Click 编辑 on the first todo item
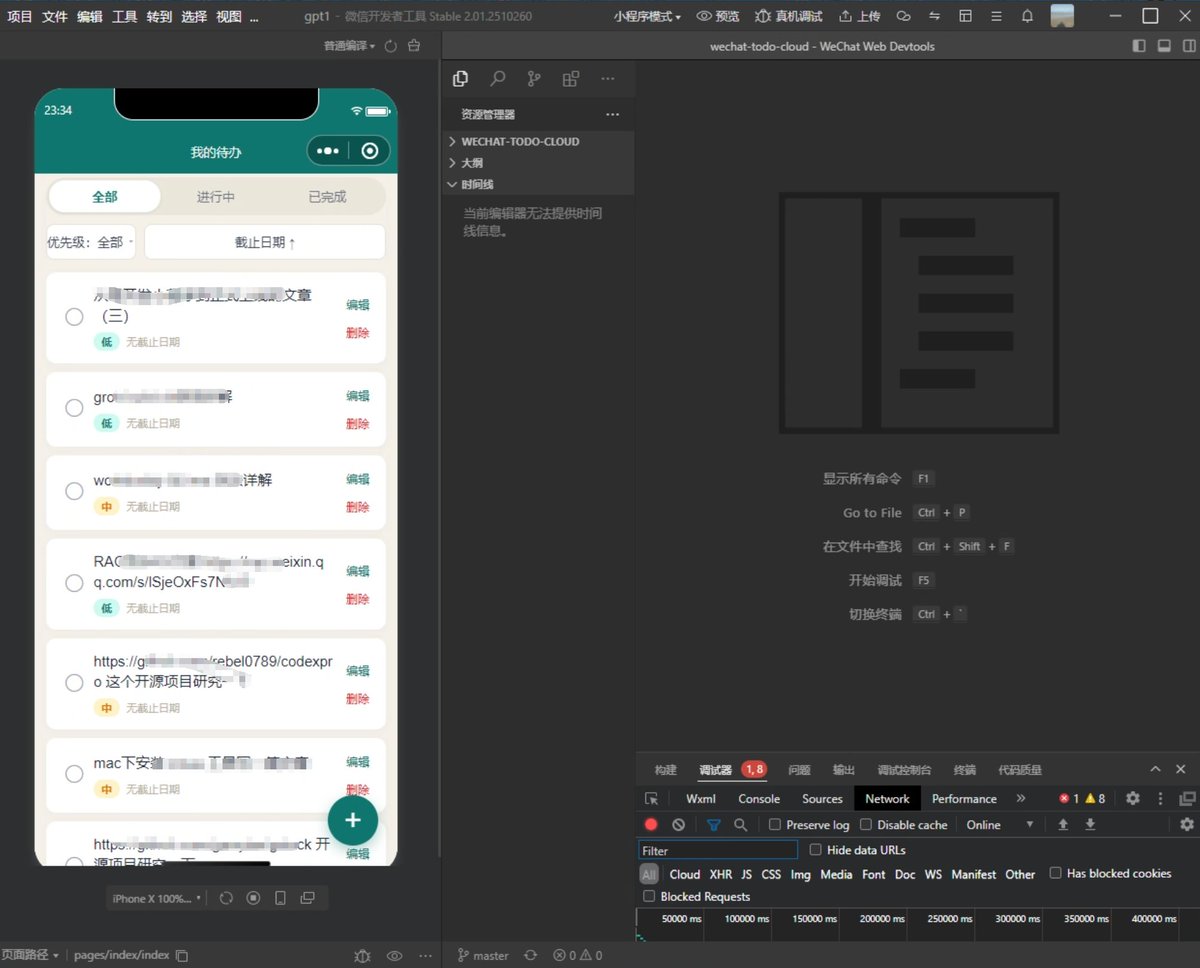The height and width of the screenshot is (968, 1200). pyautogui.click(x=357, y=305)
